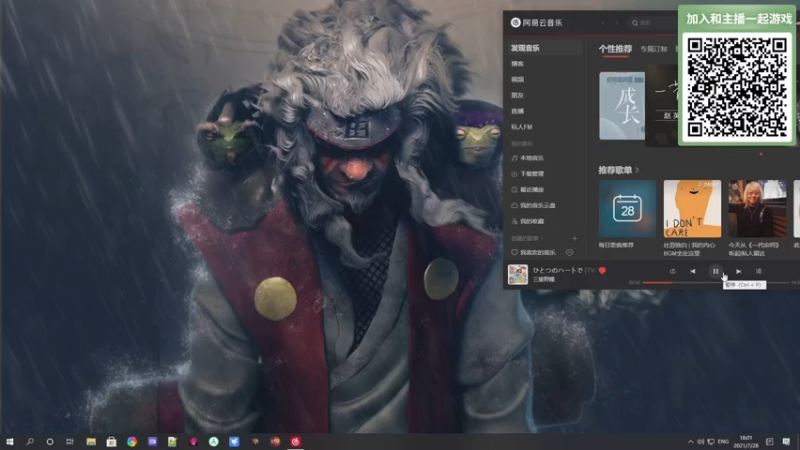Screen dimensions: 800x450
Task: Switch to the 专属订制 tab
Action: (x=654, y=49)
